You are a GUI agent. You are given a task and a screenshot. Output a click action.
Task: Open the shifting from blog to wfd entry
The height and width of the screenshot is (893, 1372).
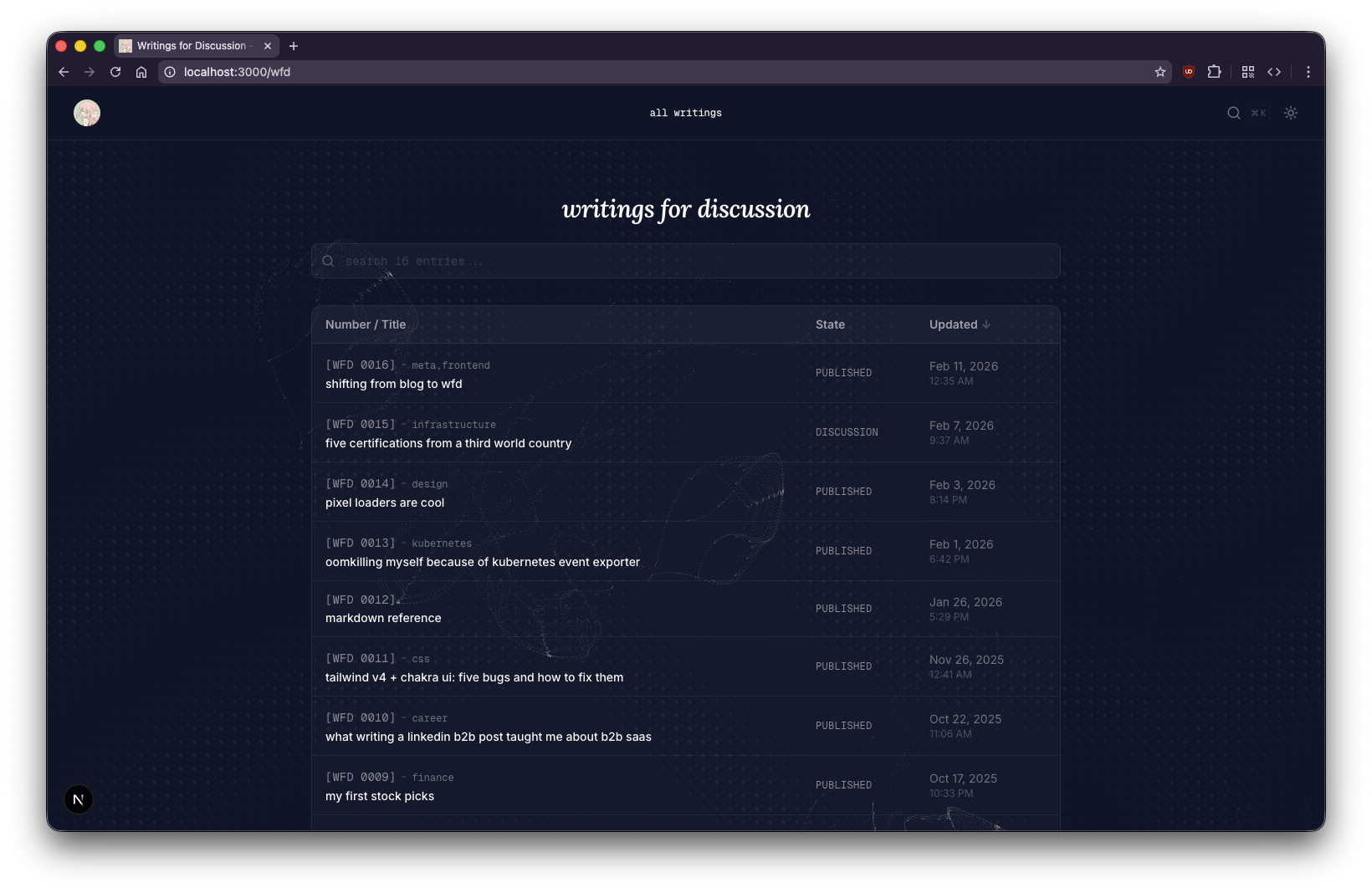(393, 384)
